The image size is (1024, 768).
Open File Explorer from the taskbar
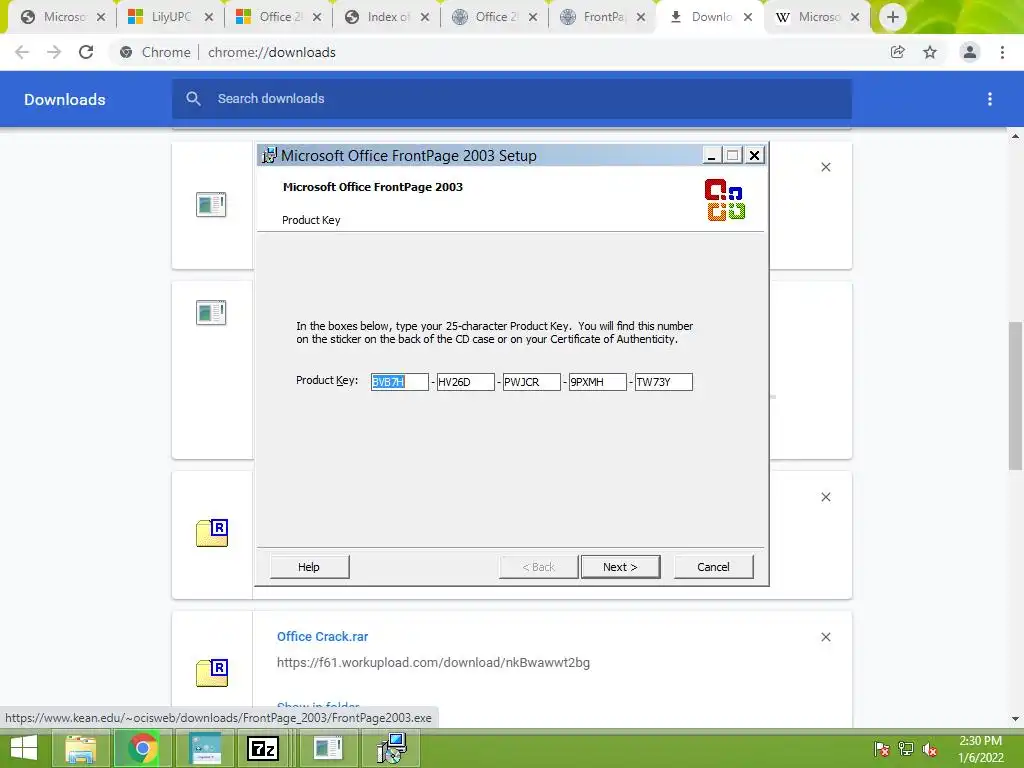pyautogui.click(x=80, y=748)
